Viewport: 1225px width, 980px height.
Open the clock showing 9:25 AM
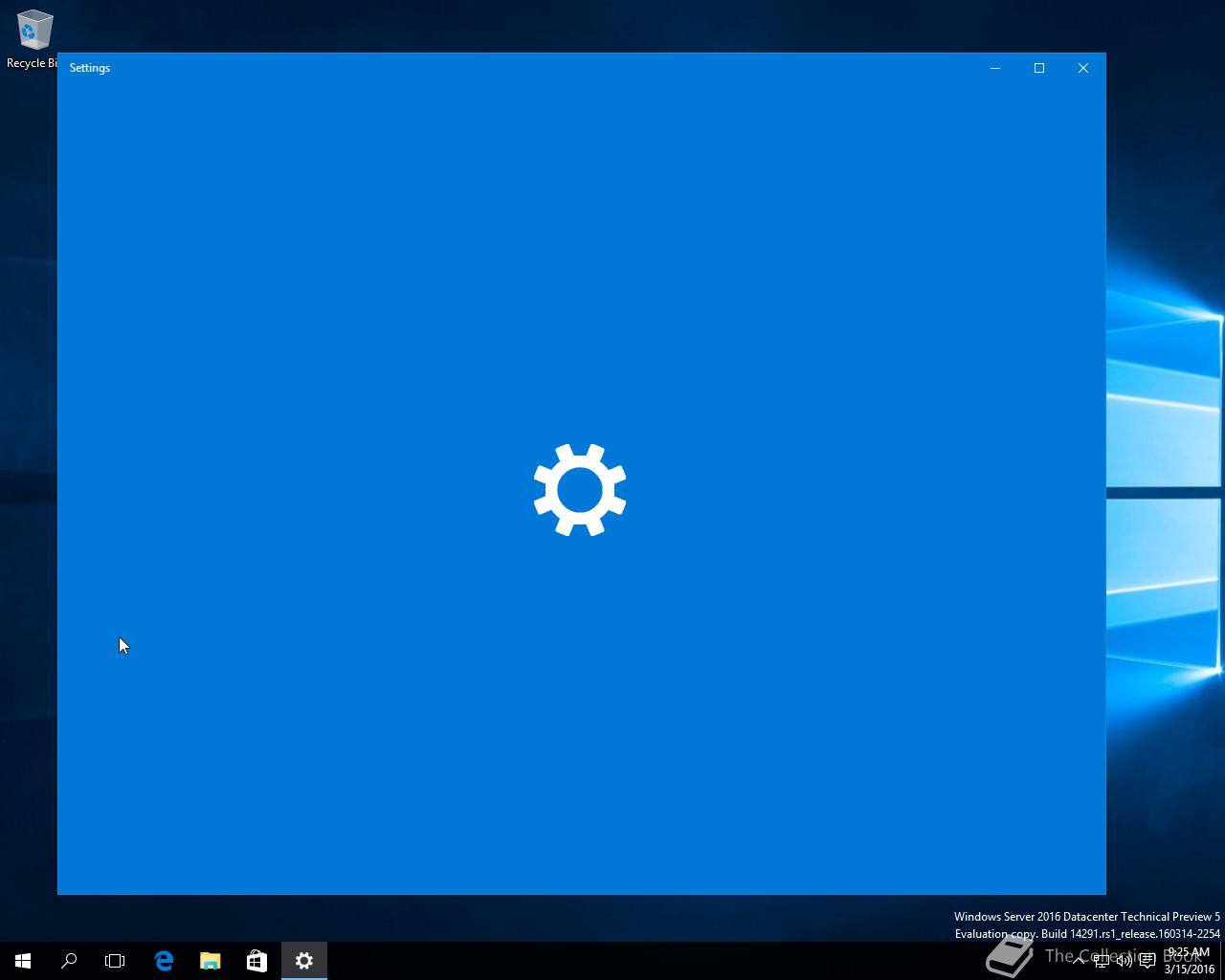[x=1189, y=961]
